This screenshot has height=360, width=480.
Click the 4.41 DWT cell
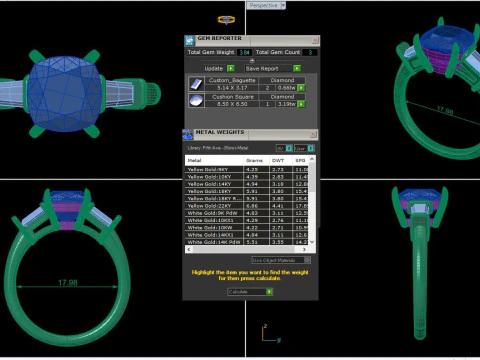[x=281, y=206]
